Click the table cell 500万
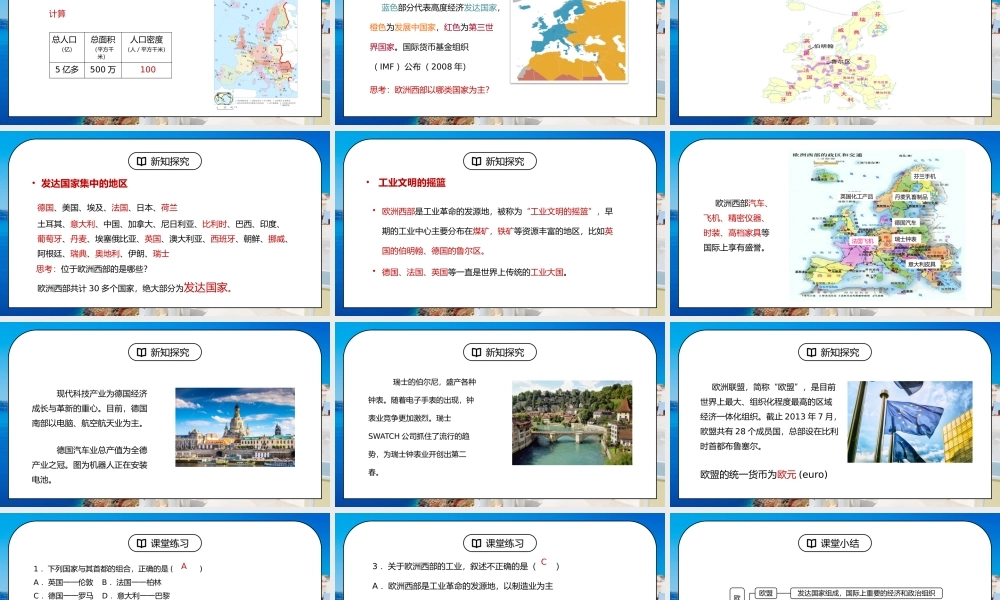This screenshot has width=1000, height=600. pos(103,70)
